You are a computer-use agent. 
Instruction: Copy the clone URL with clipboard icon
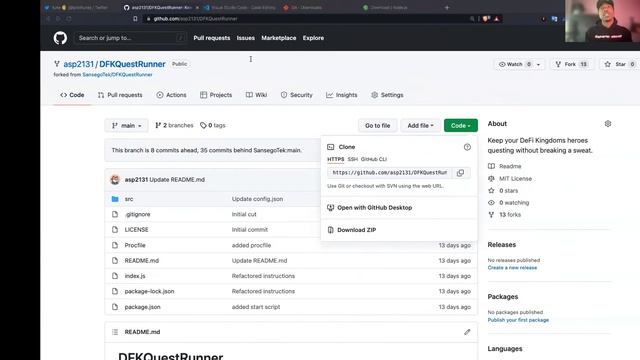click(x=460, y=173)
